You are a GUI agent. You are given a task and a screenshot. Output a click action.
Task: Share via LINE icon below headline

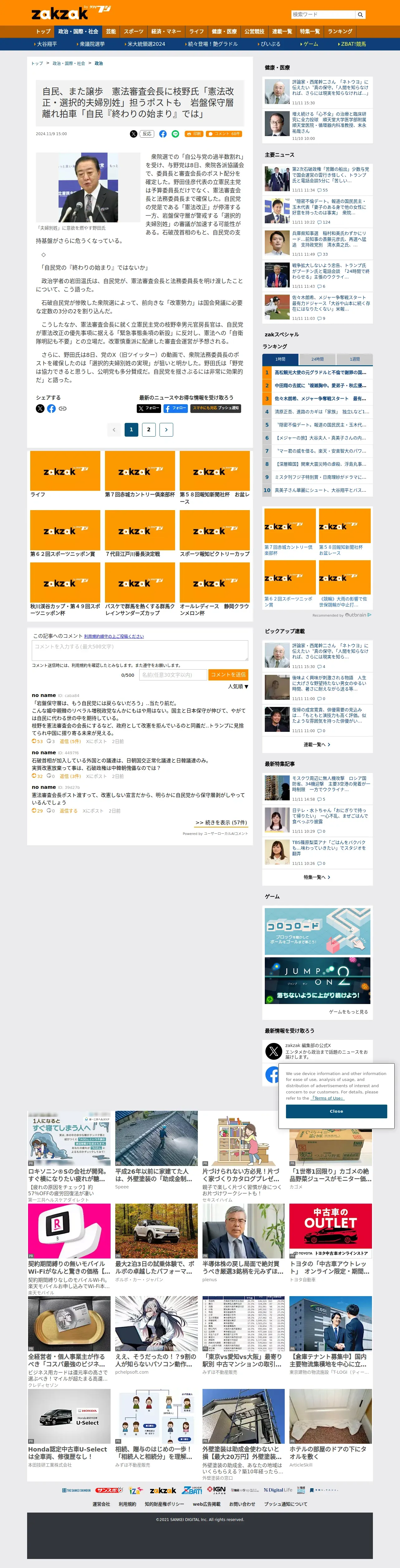pos(175,134)
